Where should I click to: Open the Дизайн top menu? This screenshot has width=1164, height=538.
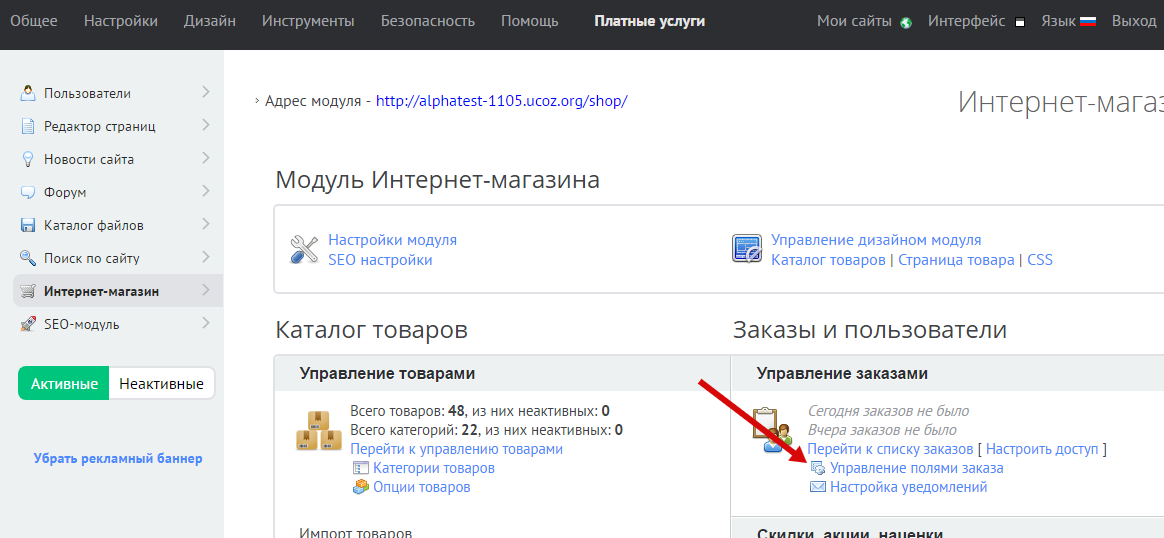click(x=210, y=21)
